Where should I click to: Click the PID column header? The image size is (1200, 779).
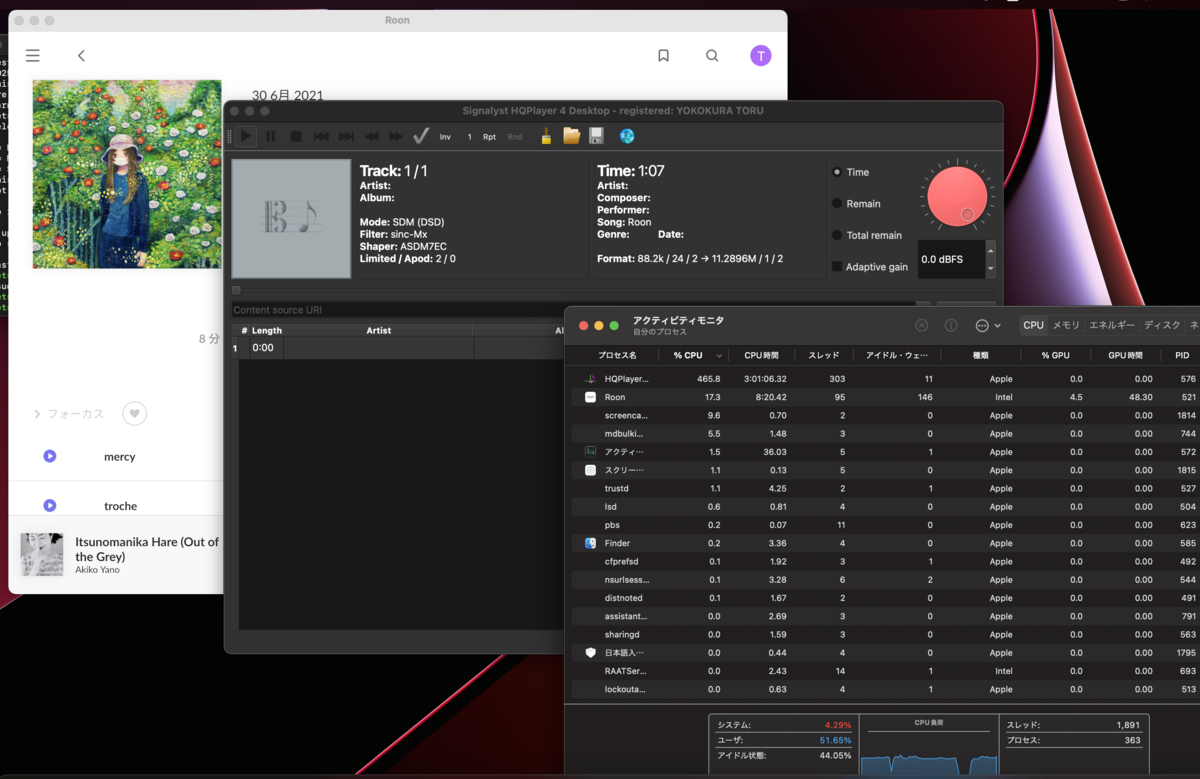[1181, 355]
